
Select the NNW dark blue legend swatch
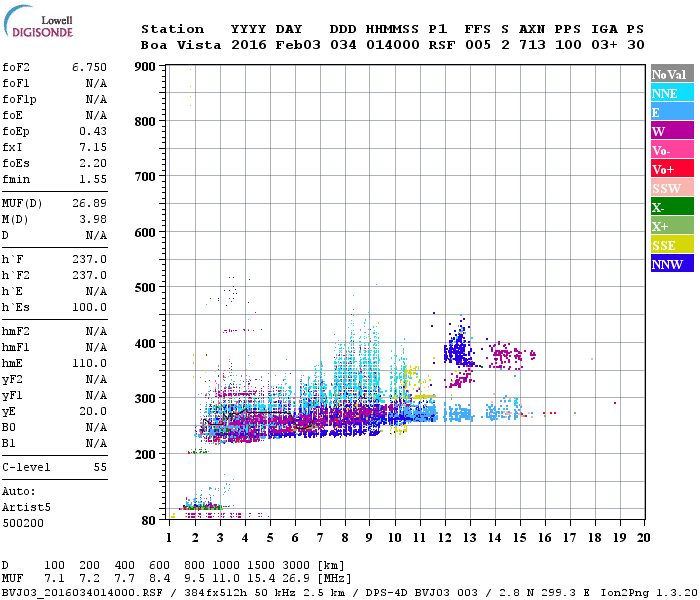tap(672, 263)
